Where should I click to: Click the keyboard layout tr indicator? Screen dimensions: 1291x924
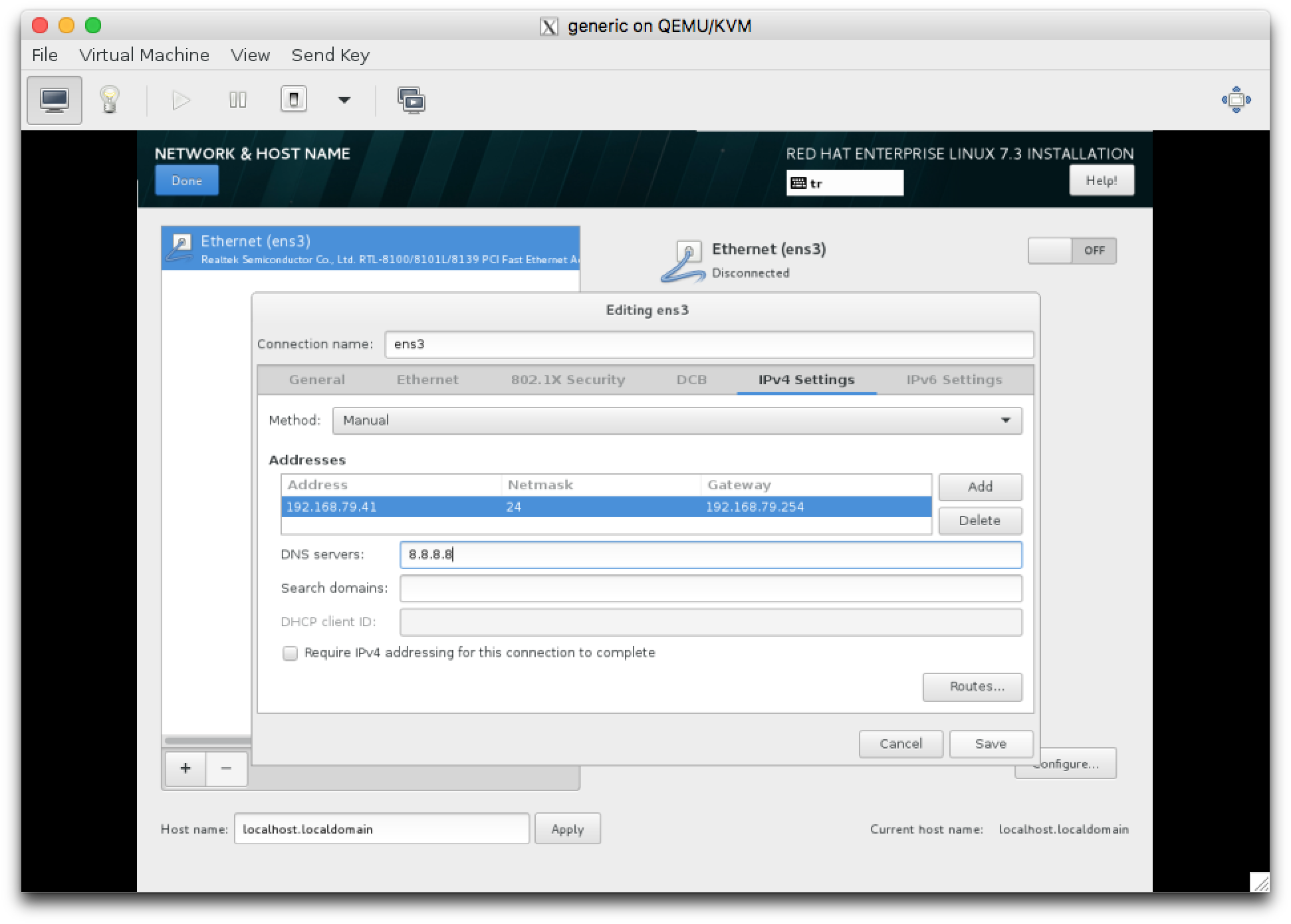pyautogui.click(x=845, y=183)
